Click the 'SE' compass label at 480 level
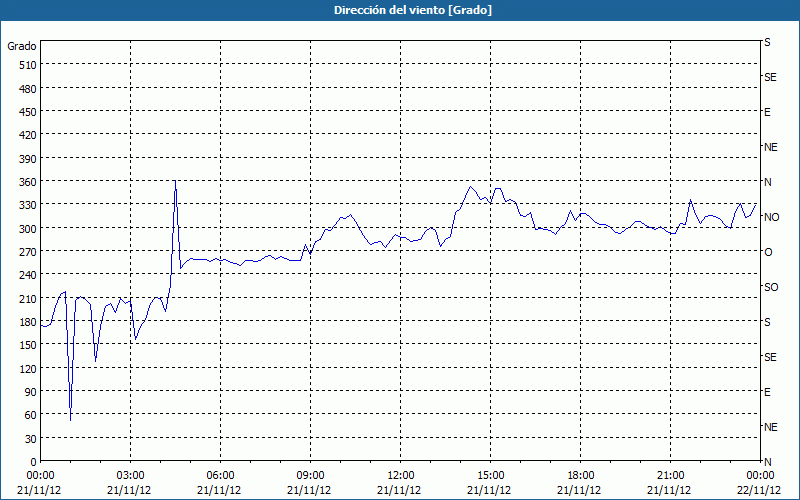The width and height of the screenshot is (800, 500). click(x=770, y=77)
